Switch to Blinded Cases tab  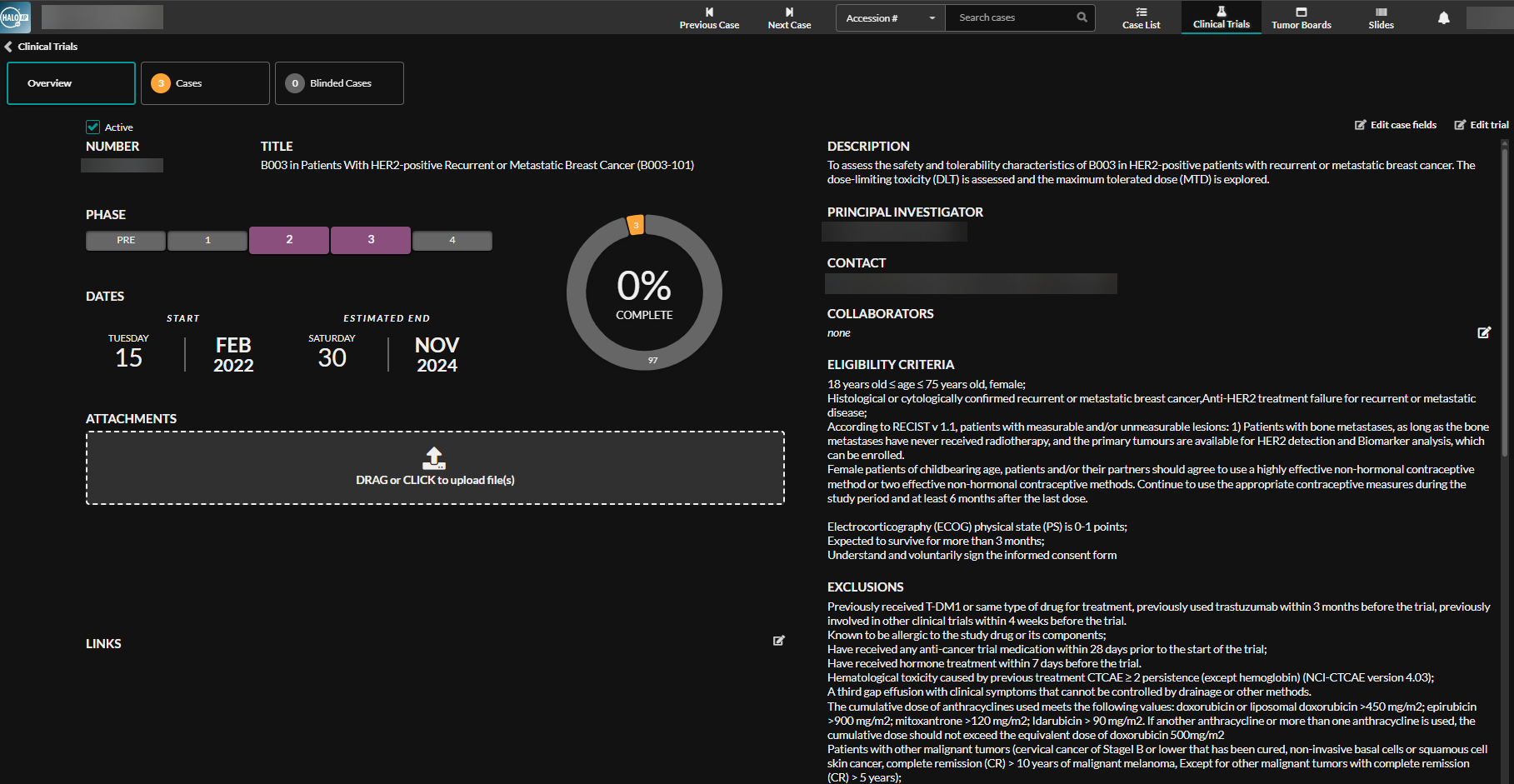[x=339, y=83]
